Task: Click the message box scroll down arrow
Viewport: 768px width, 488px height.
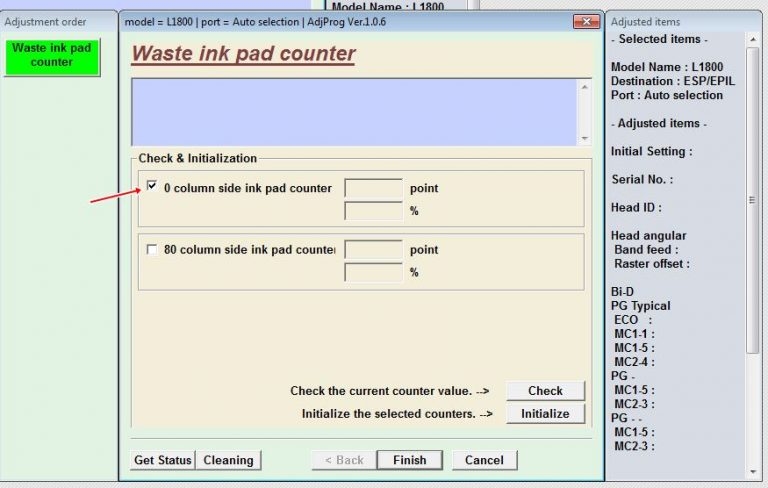Action: coord(585,139)
